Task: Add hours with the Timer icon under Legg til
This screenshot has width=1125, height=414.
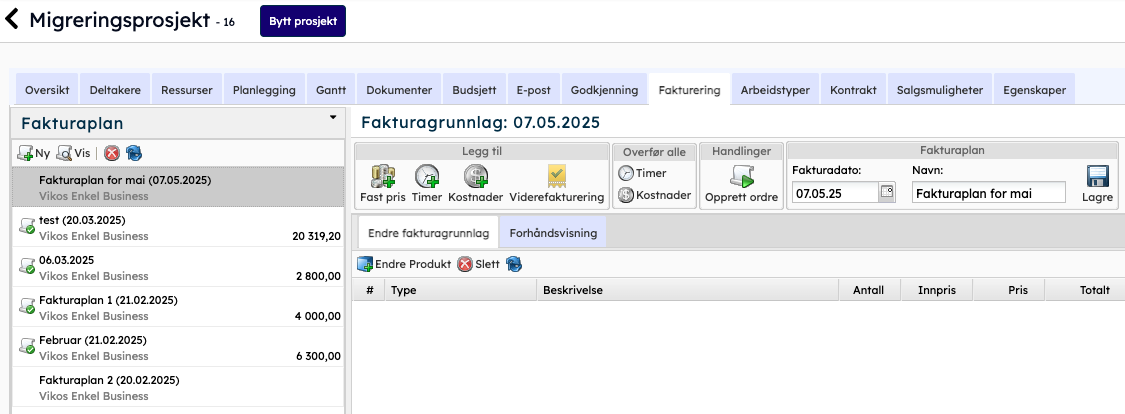Action: pos(427,177)
